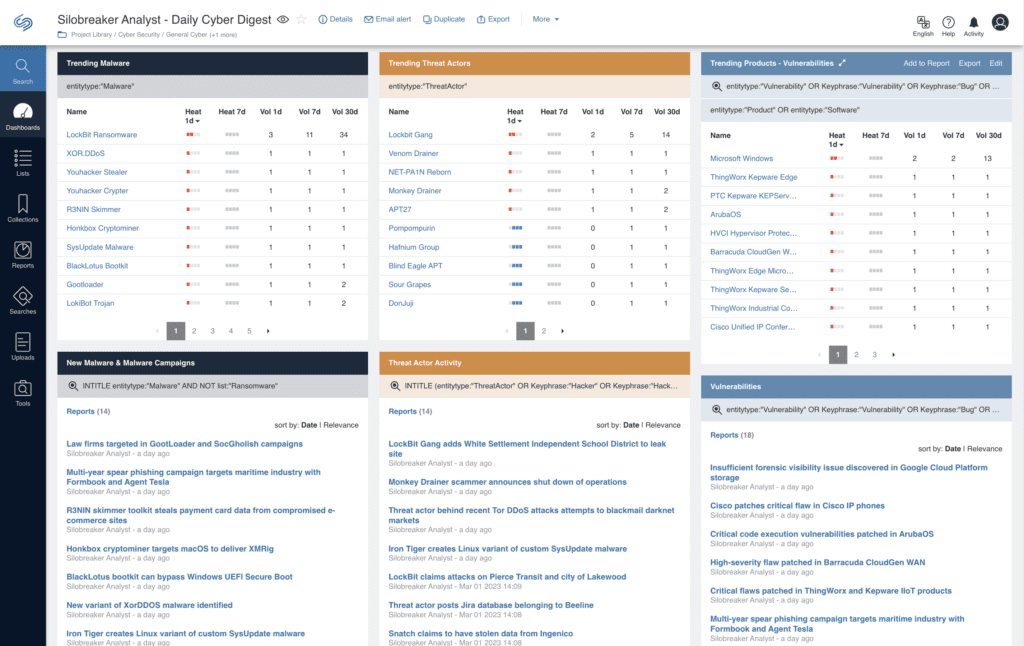This screenshot has height=646, width=1024.
Task: Open Uploads in the sidebar
Action: point(23,347)
